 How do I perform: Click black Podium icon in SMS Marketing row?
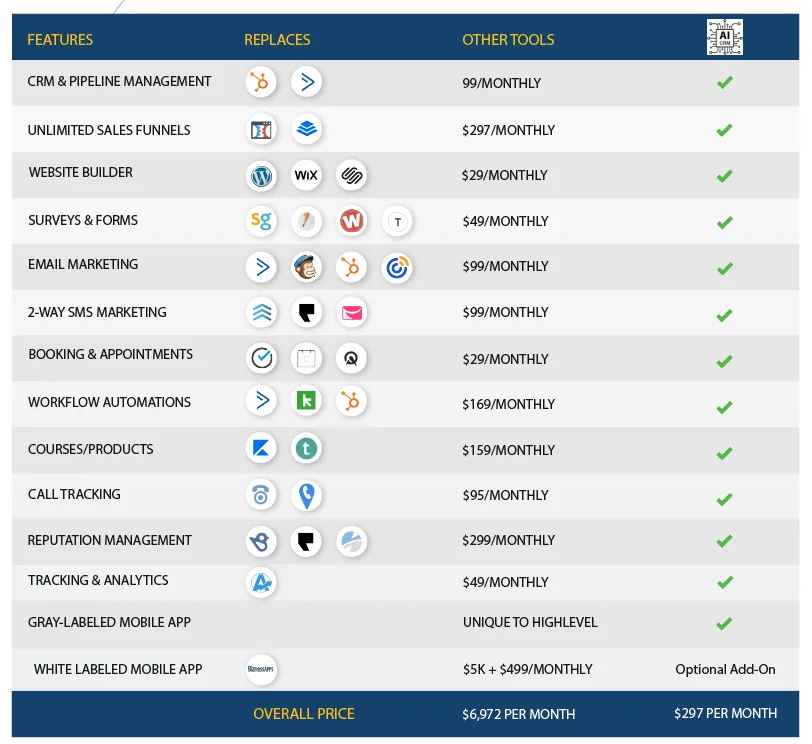coord(306,312)
